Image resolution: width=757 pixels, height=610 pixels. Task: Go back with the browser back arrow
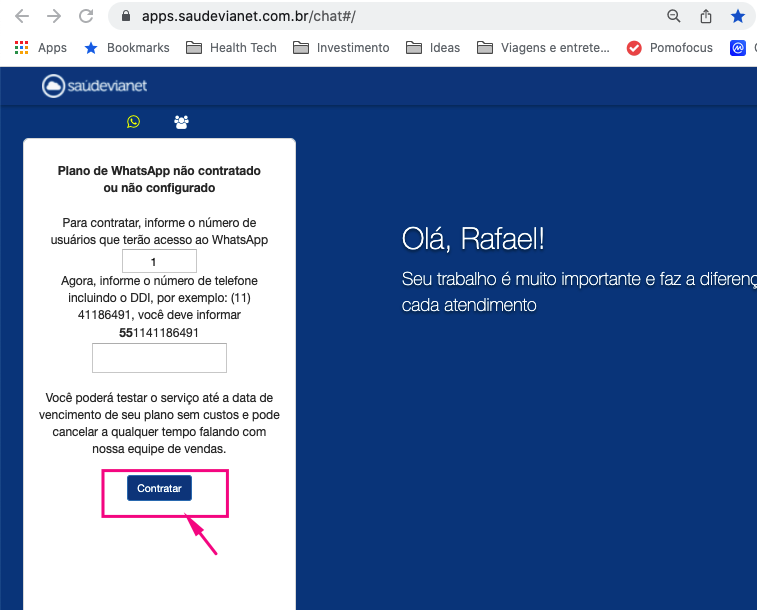(22, 16)
